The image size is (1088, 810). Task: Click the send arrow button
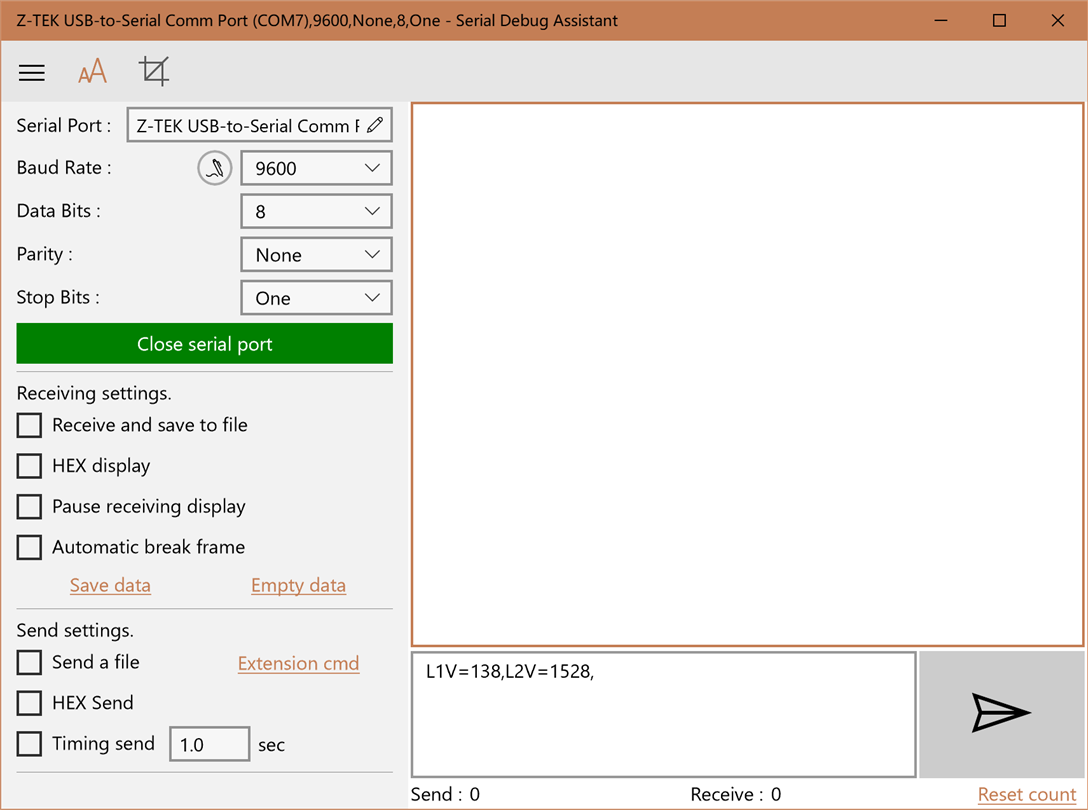tap(1001, 714)
